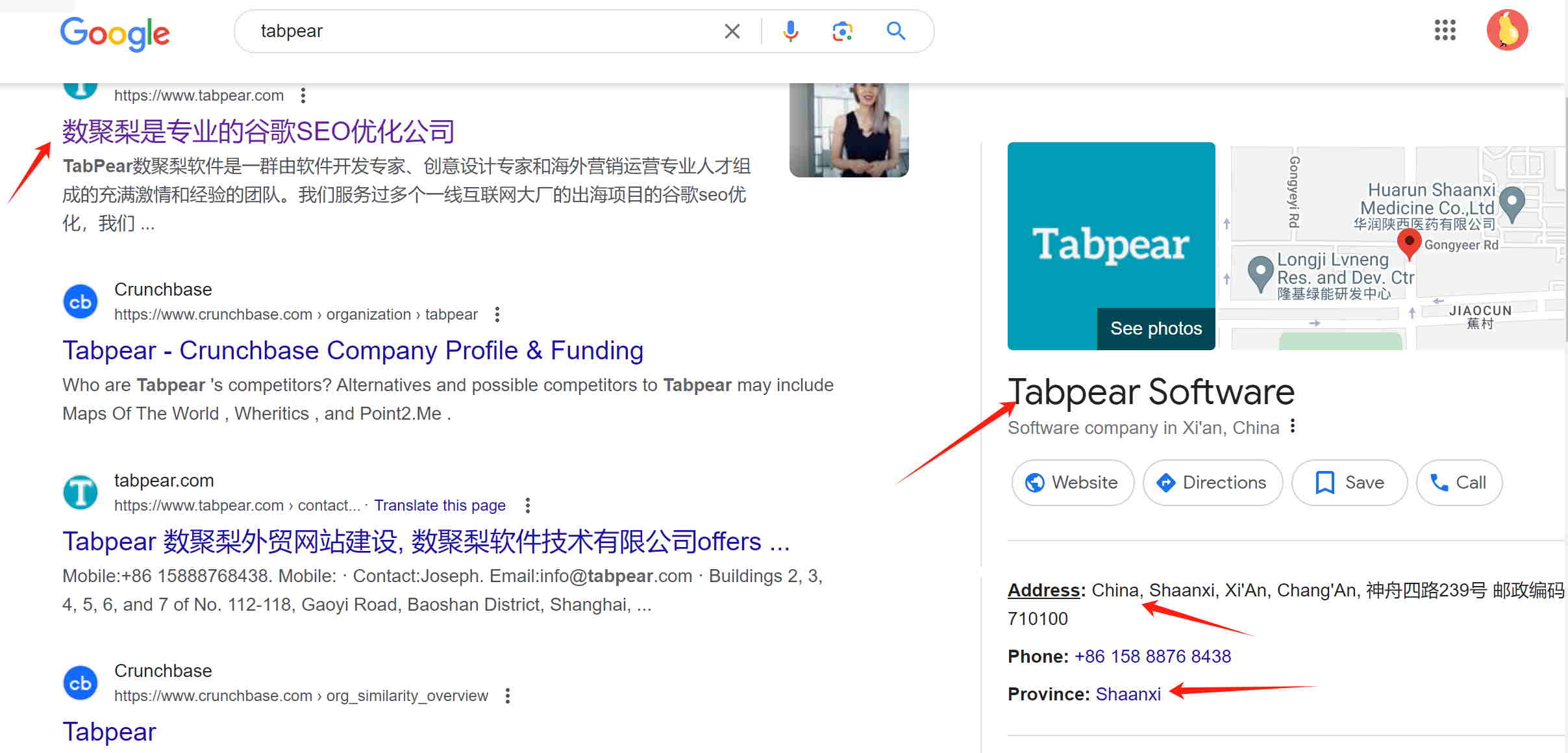Get Directions to Tabpear Software
The image size is (1568, 753).
(x=1212, y=483)
